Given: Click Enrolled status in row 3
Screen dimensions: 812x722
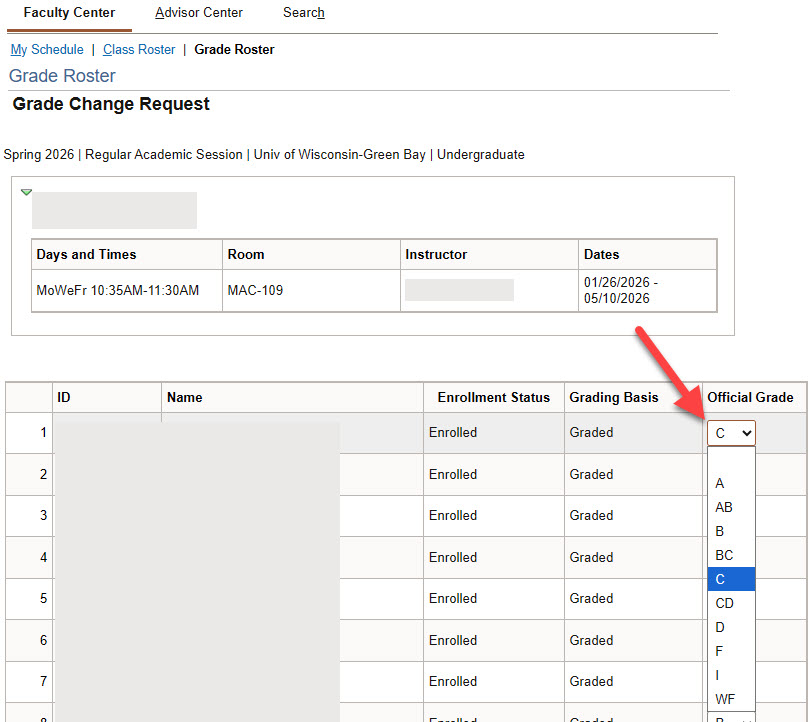Looking at the screenshot, I should [453, 515].
